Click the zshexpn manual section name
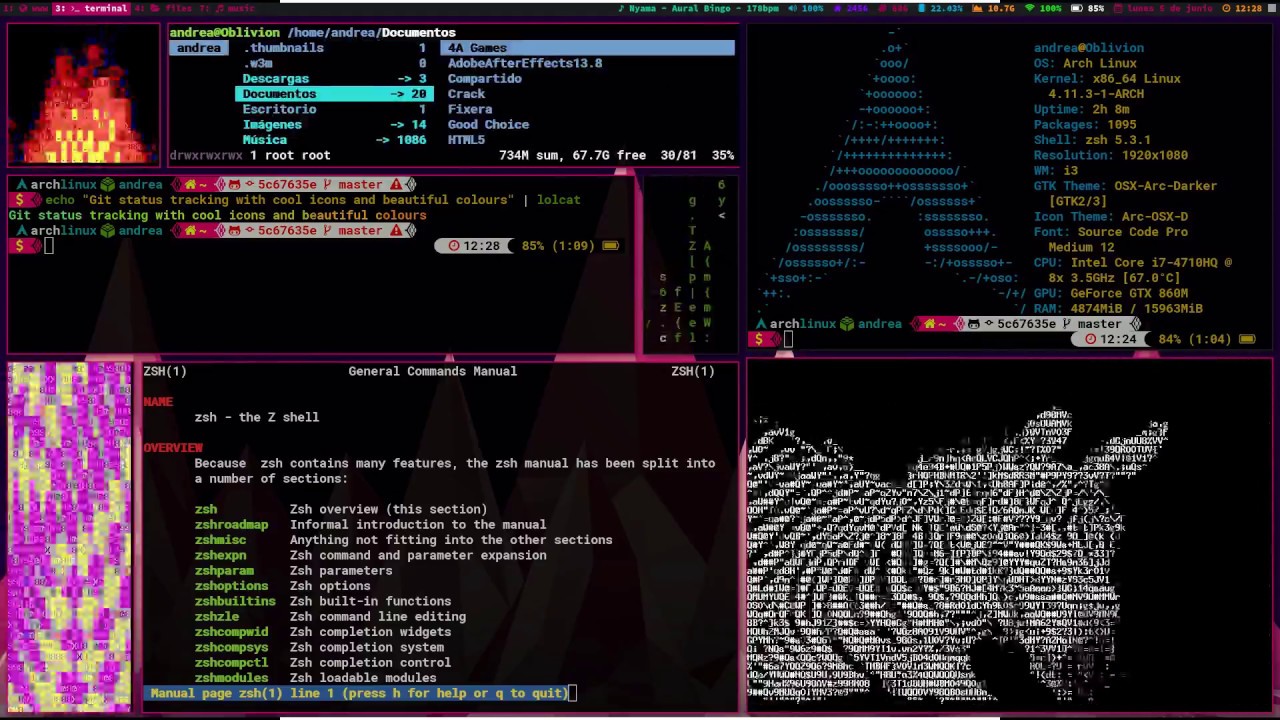The height and width of the screenshot is (720, 1280). (220, 555)
